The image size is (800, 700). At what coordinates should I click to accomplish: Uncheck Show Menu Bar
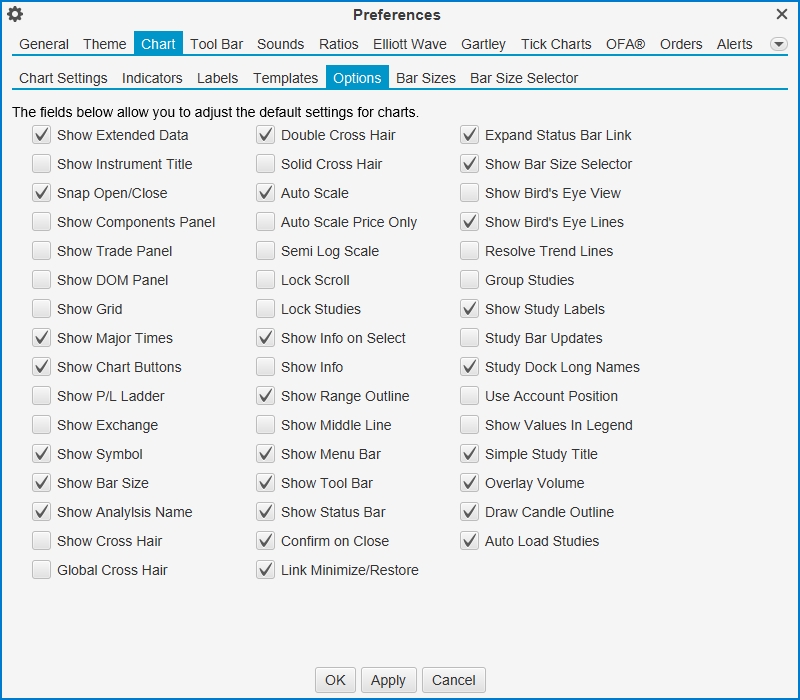point(265,454)
